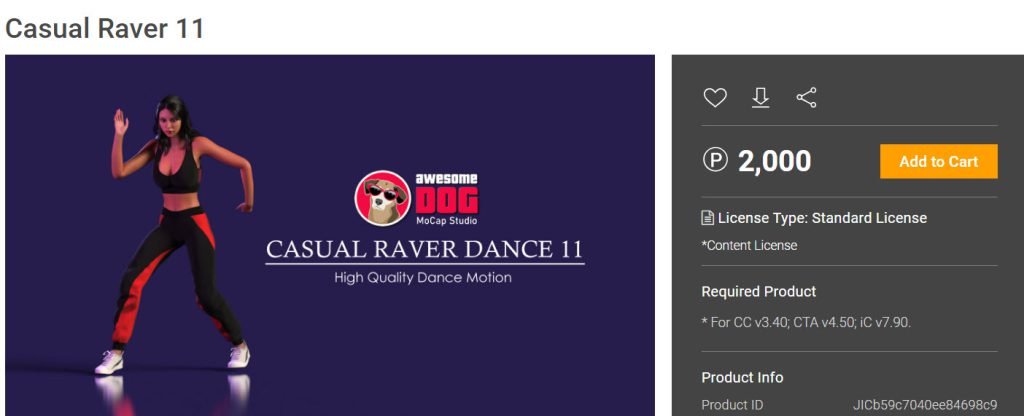Open the *Content License link
Screen dimensions: 1024x416
point(749,246)
